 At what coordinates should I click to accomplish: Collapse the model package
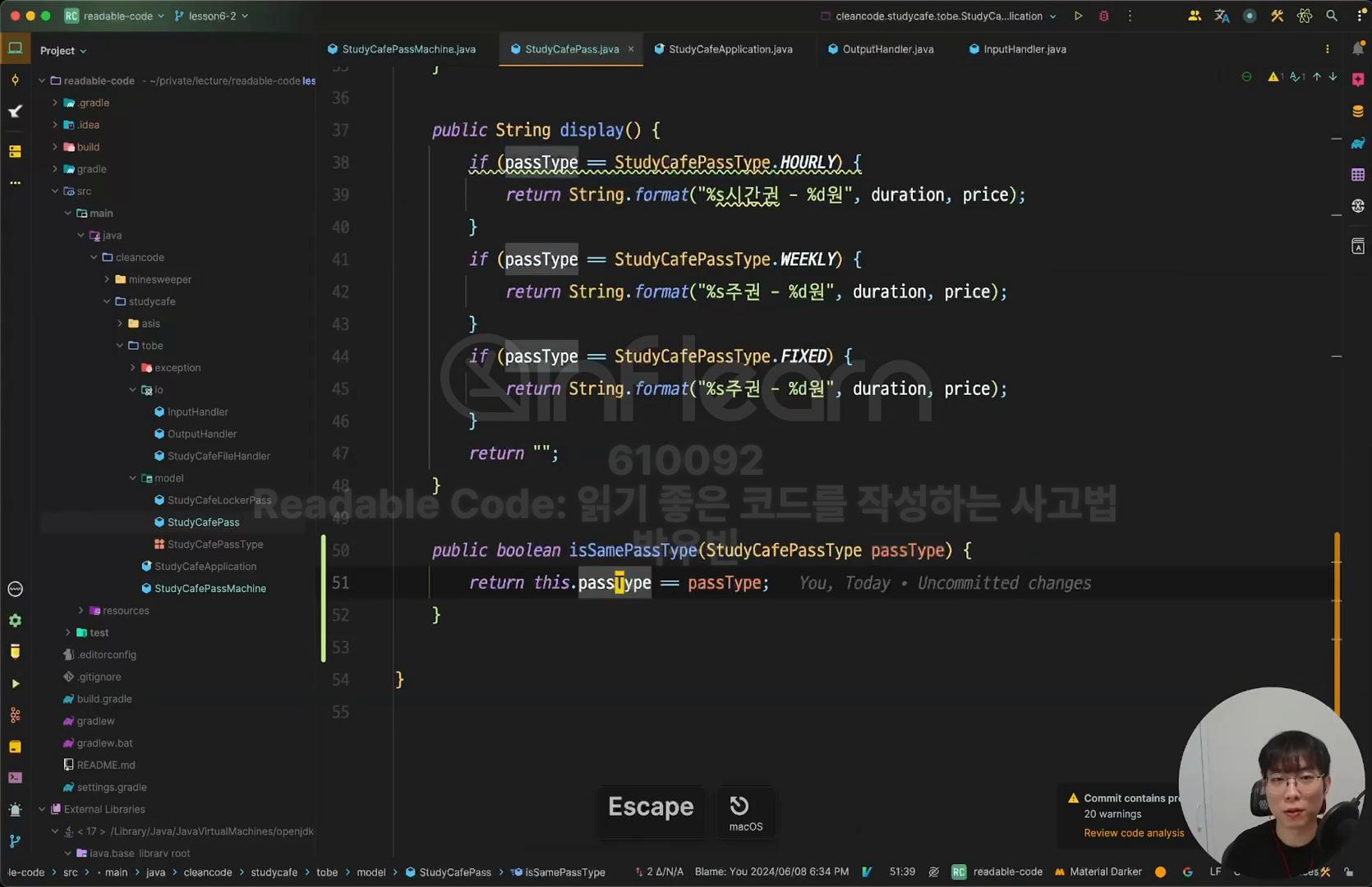(x=133, y=478)
